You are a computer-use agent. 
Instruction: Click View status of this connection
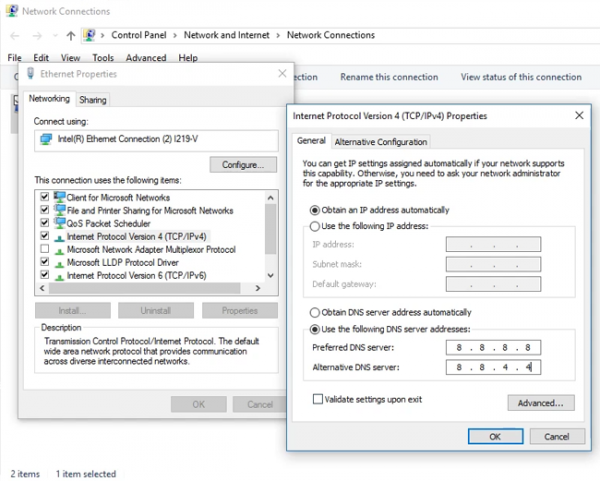521,77
